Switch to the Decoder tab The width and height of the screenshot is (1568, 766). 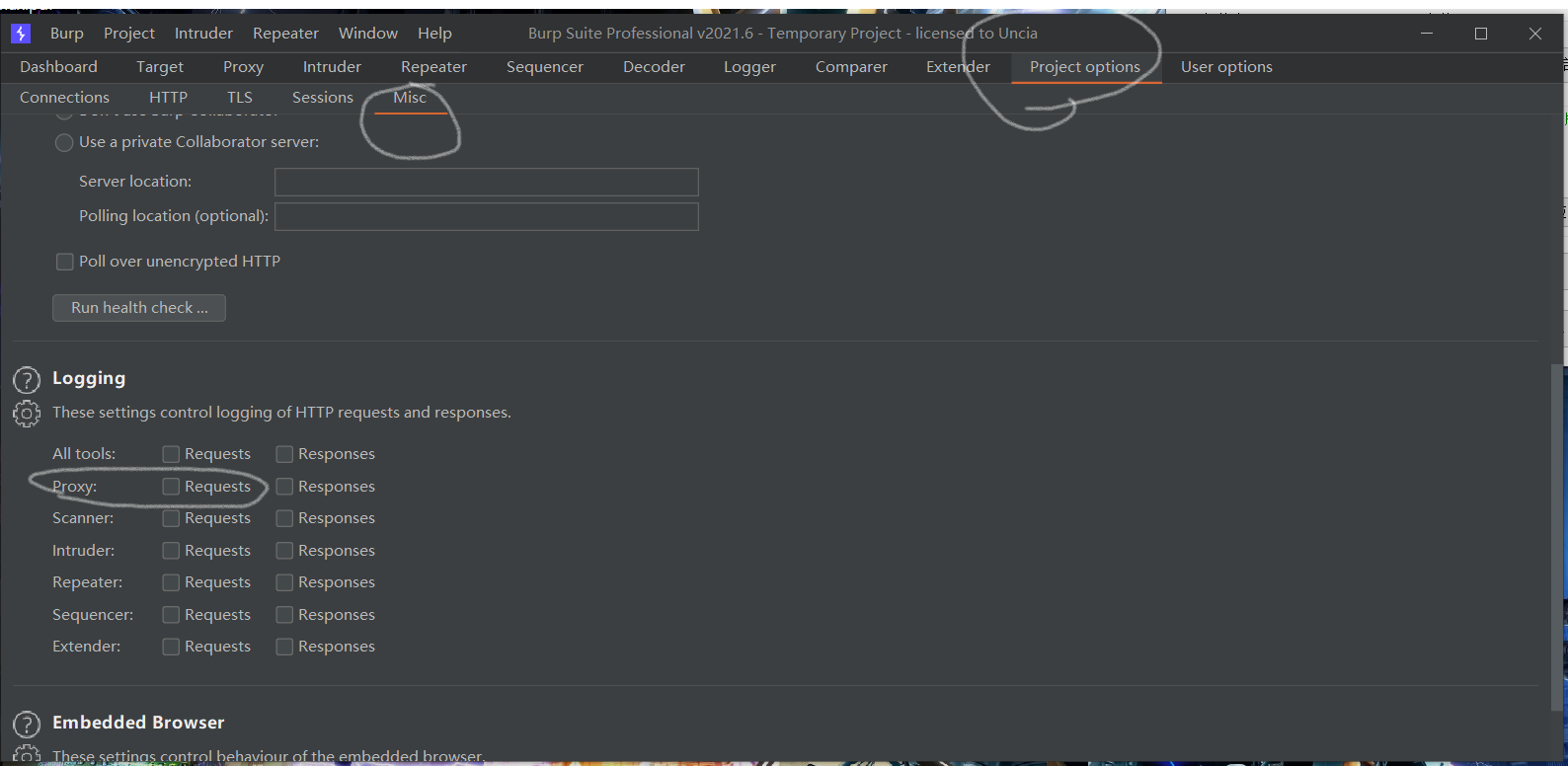pos(654,67)
